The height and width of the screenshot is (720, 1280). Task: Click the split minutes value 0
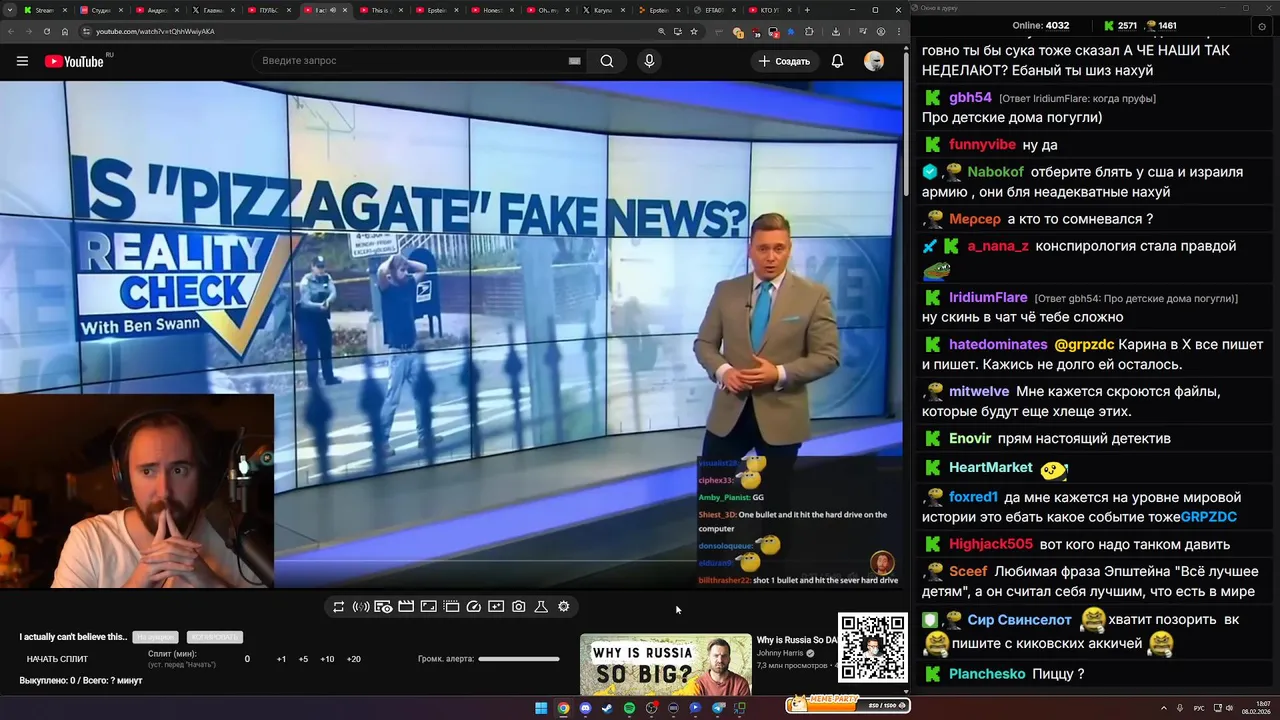(247, 659)
